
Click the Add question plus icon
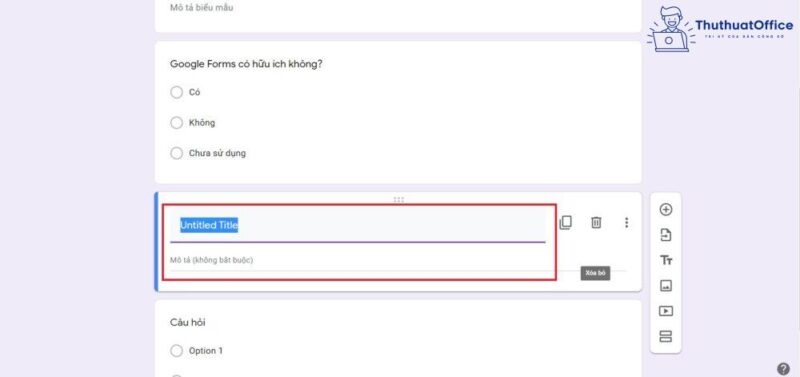pyautogui.click(x=666, y=210)
